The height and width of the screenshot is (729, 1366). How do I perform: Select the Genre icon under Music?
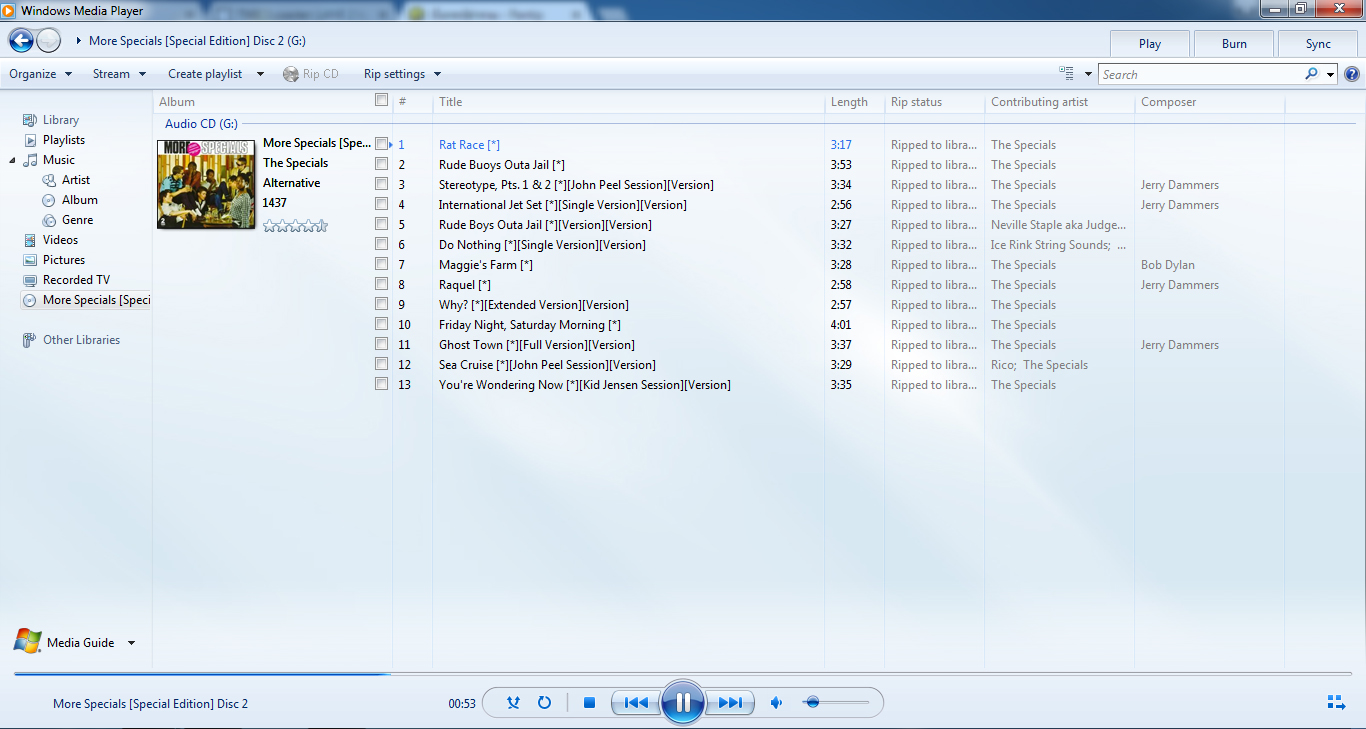coord(49,220)
